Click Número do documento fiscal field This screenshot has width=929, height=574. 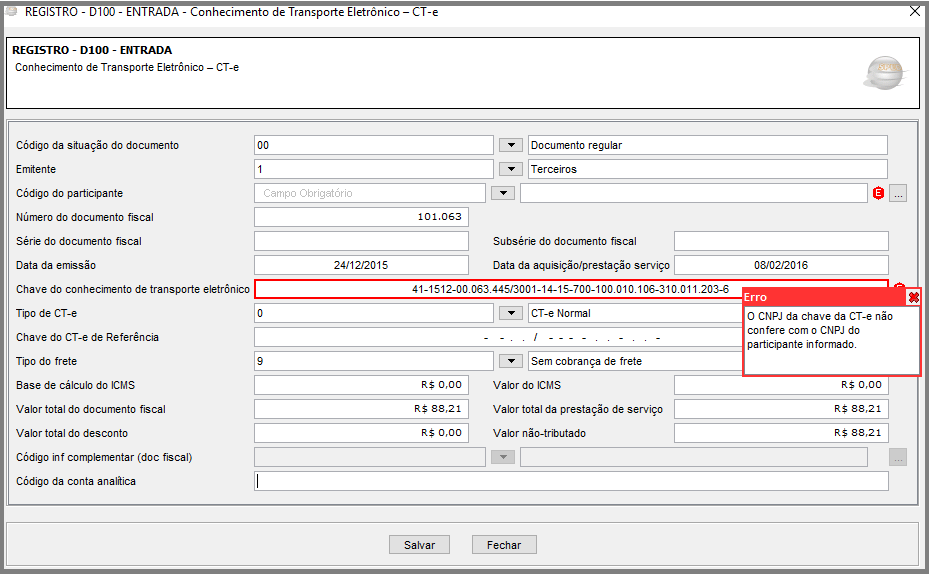click(x=361, y=217)
